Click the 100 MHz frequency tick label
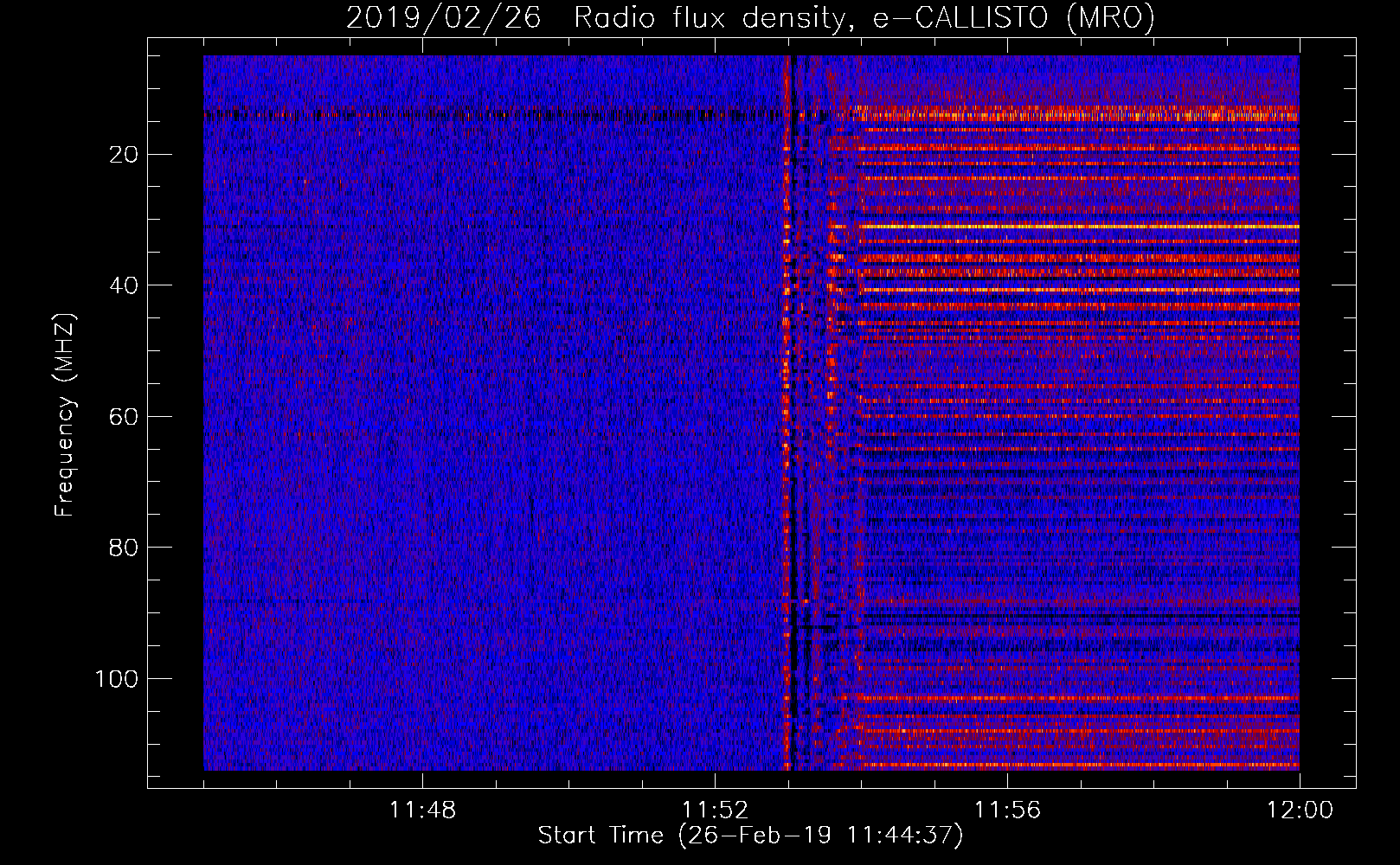The height and width of the screenshot is (865, 1400). (x=118, y=679)
